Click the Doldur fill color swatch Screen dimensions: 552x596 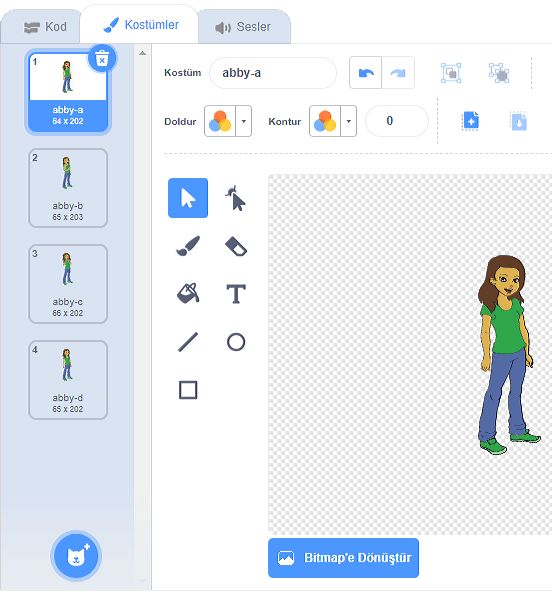220,121
